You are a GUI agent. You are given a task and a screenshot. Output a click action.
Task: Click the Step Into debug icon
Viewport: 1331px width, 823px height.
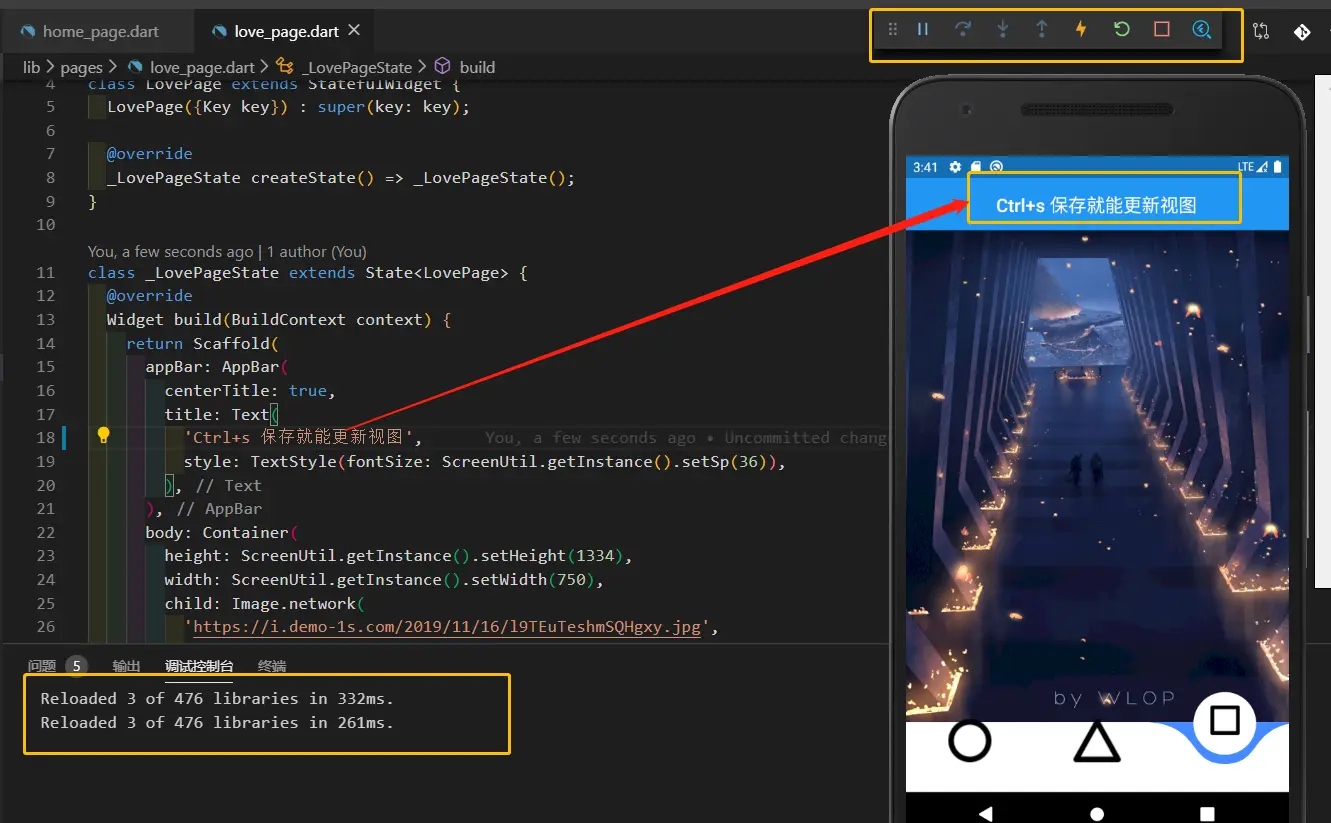(1002, 30)
